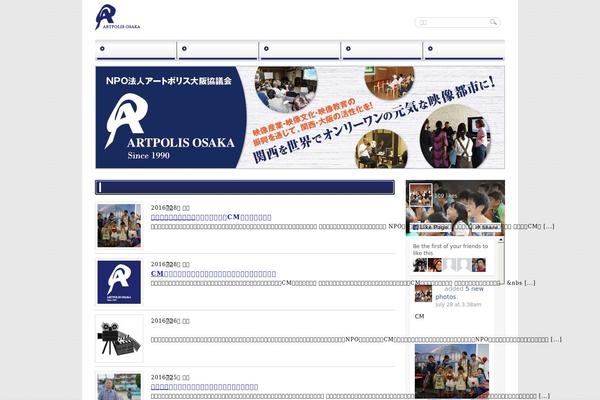Click the 'July 28 at 3:38am' timestamp
The width and height of the screenshot is (600, 400).
tap(458, 305)
